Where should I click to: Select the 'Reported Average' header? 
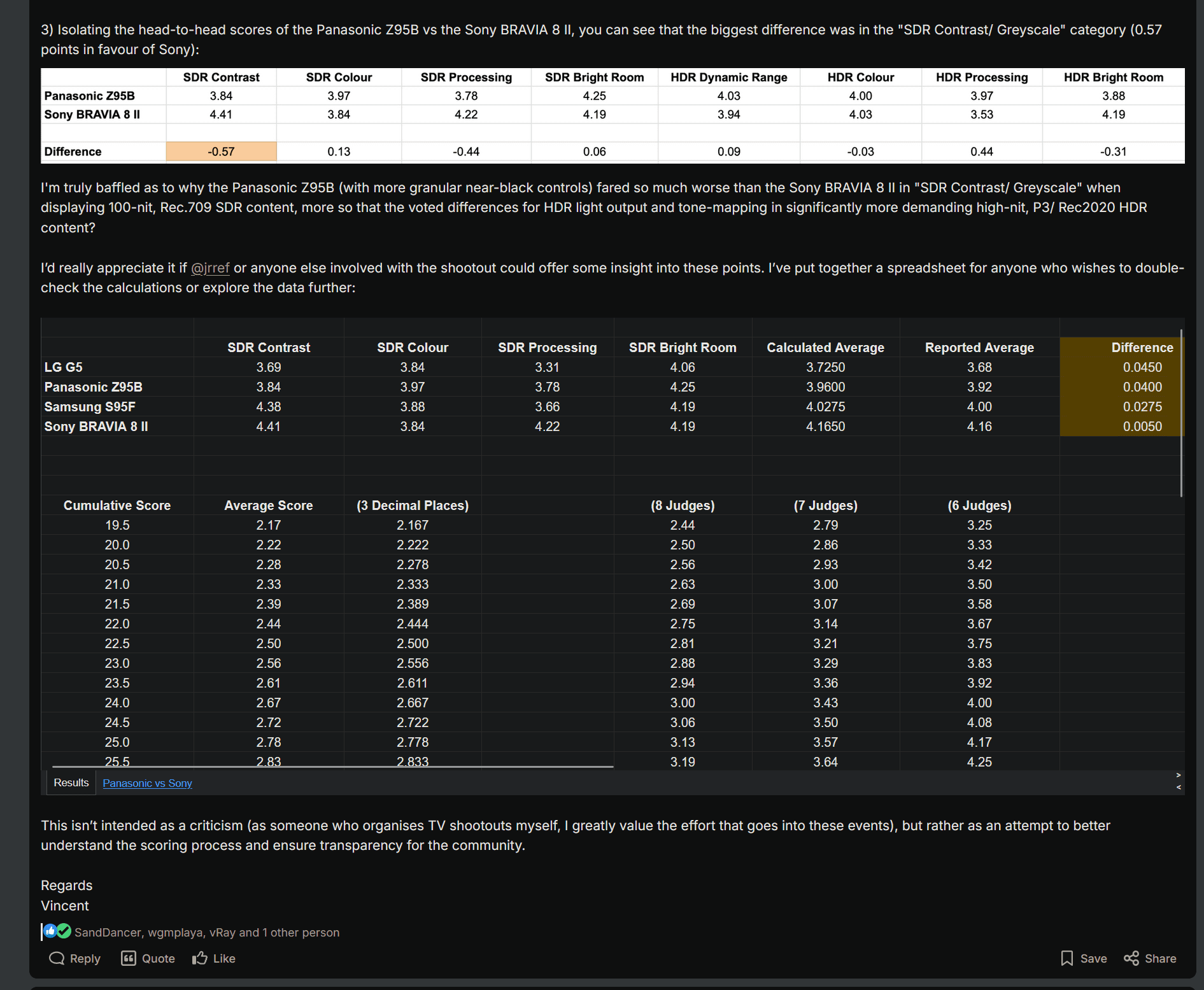point(979,348)
